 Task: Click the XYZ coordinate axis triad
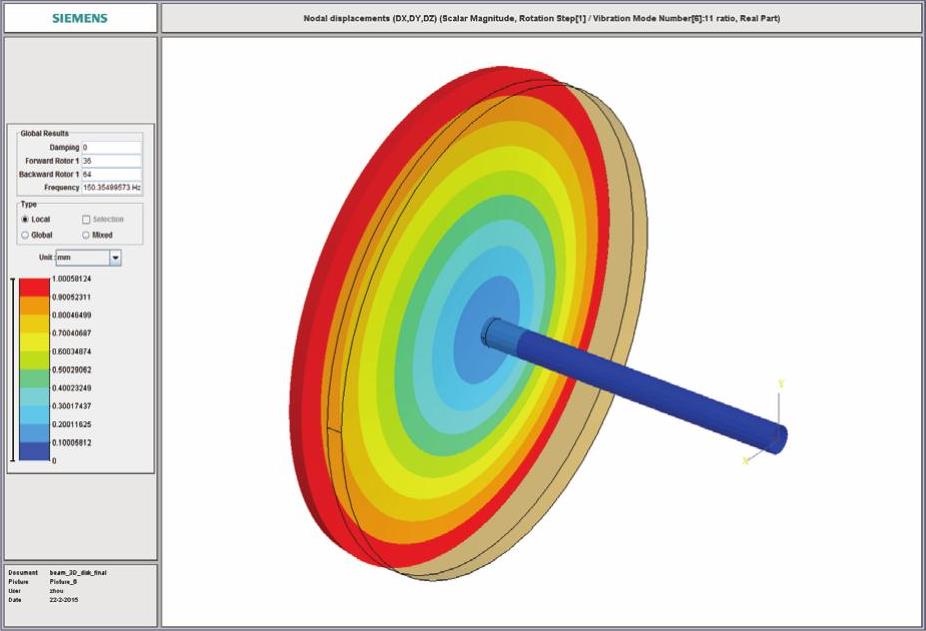point(769,430)
